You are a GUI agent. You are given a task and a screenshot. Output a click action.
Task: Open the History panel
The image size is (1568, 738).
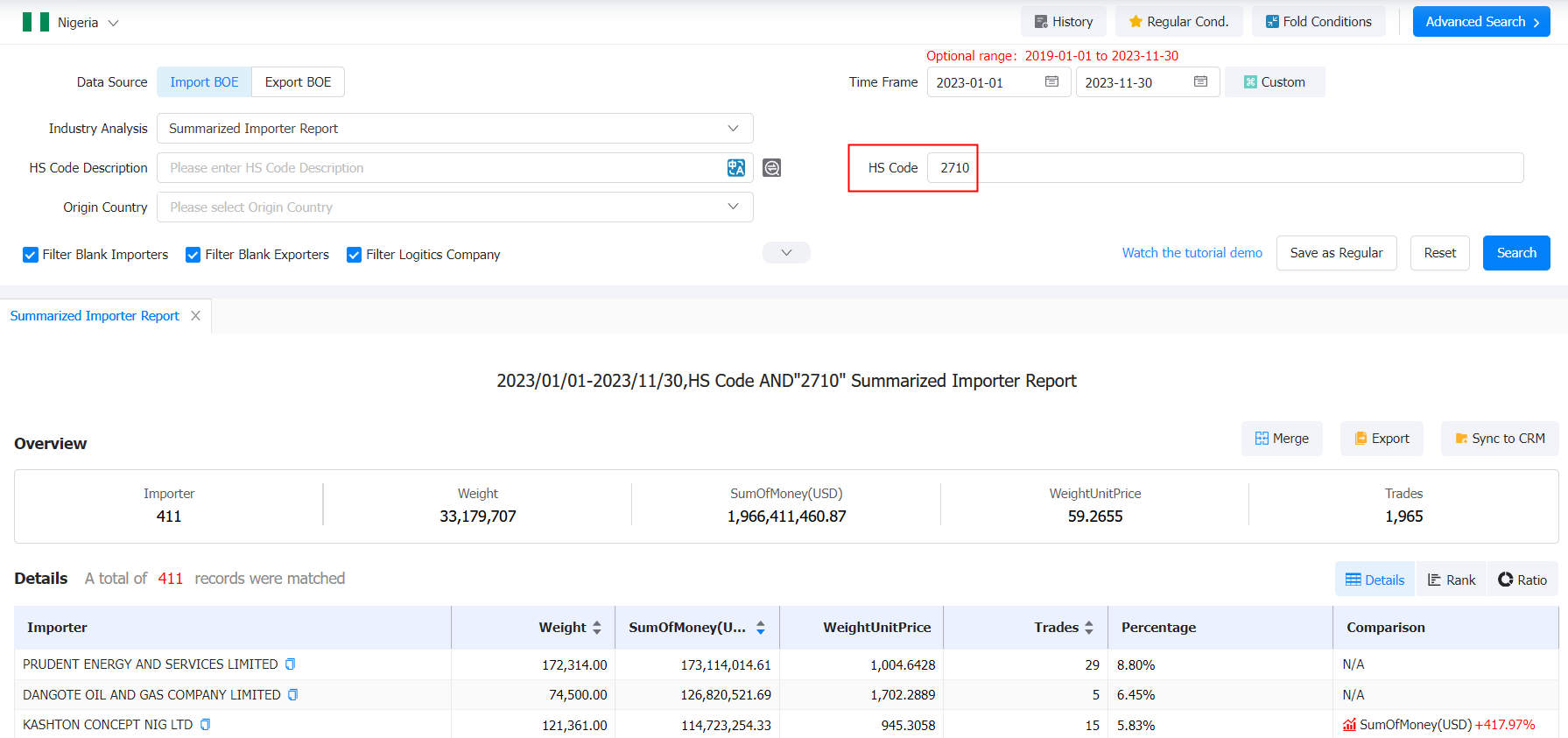point(1064,22)
